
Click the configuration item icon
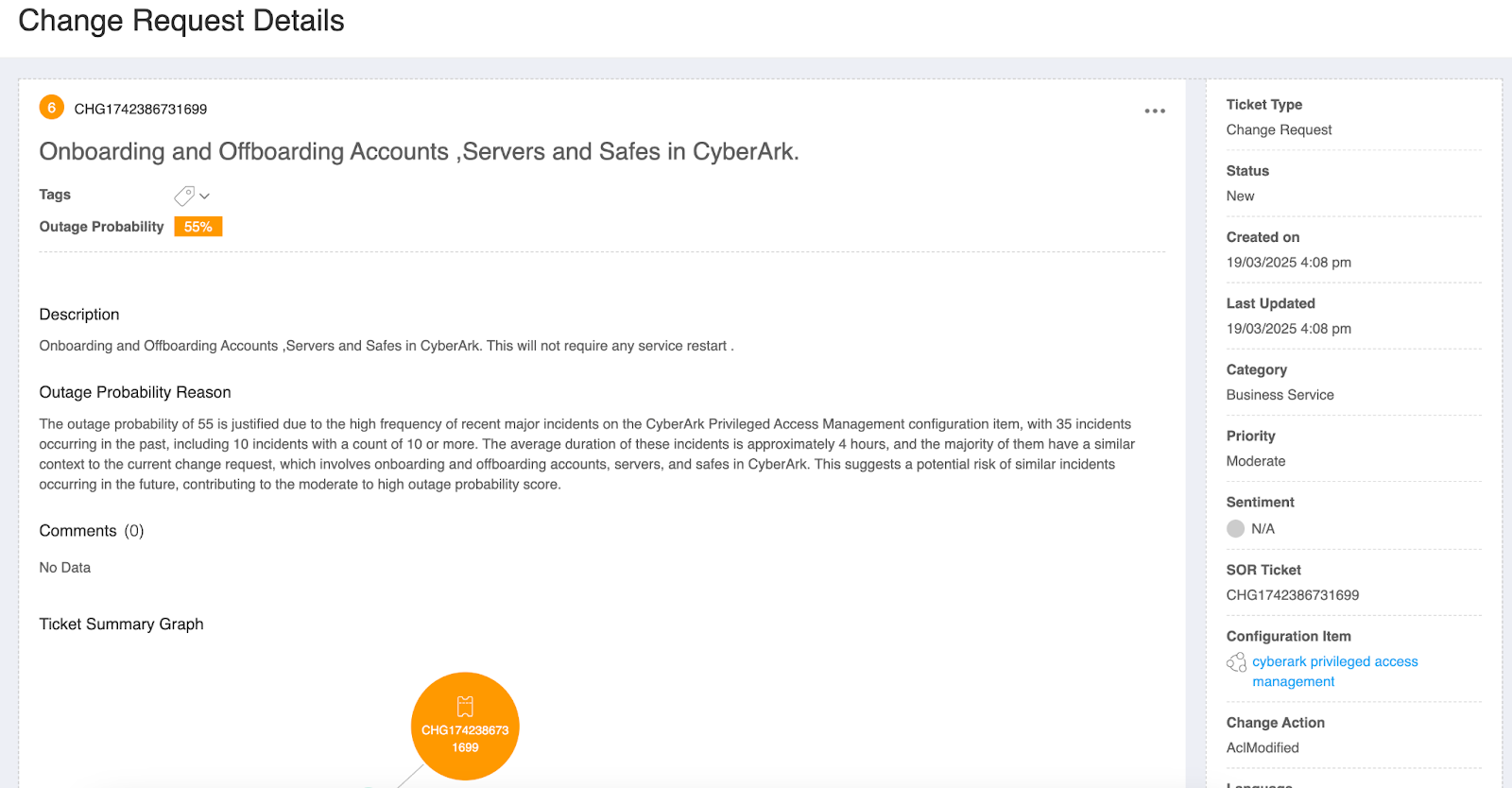1236,662
